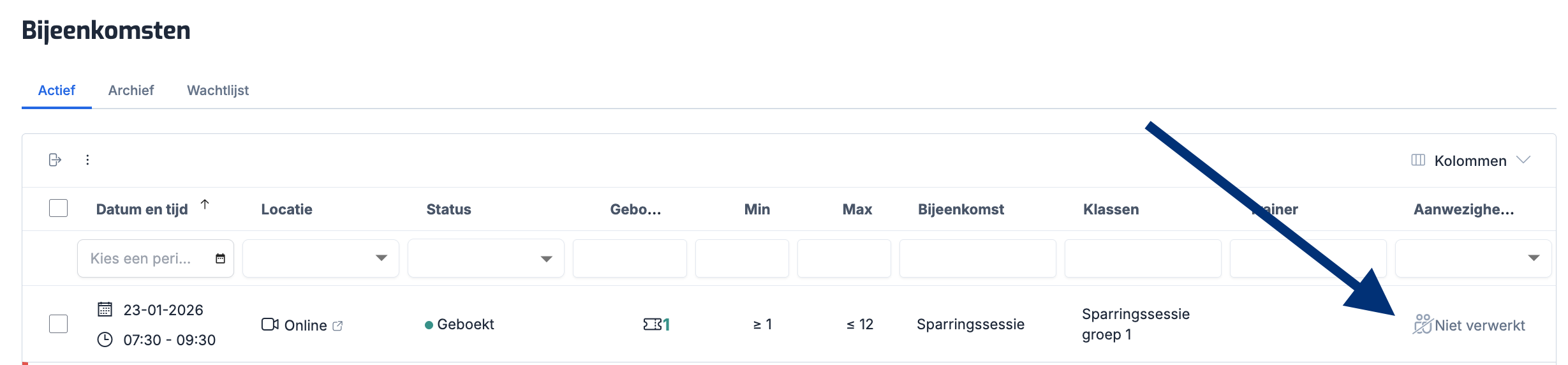Click the calendar icon in date filter
The image size is (1568, 365).
click(220, 258)
